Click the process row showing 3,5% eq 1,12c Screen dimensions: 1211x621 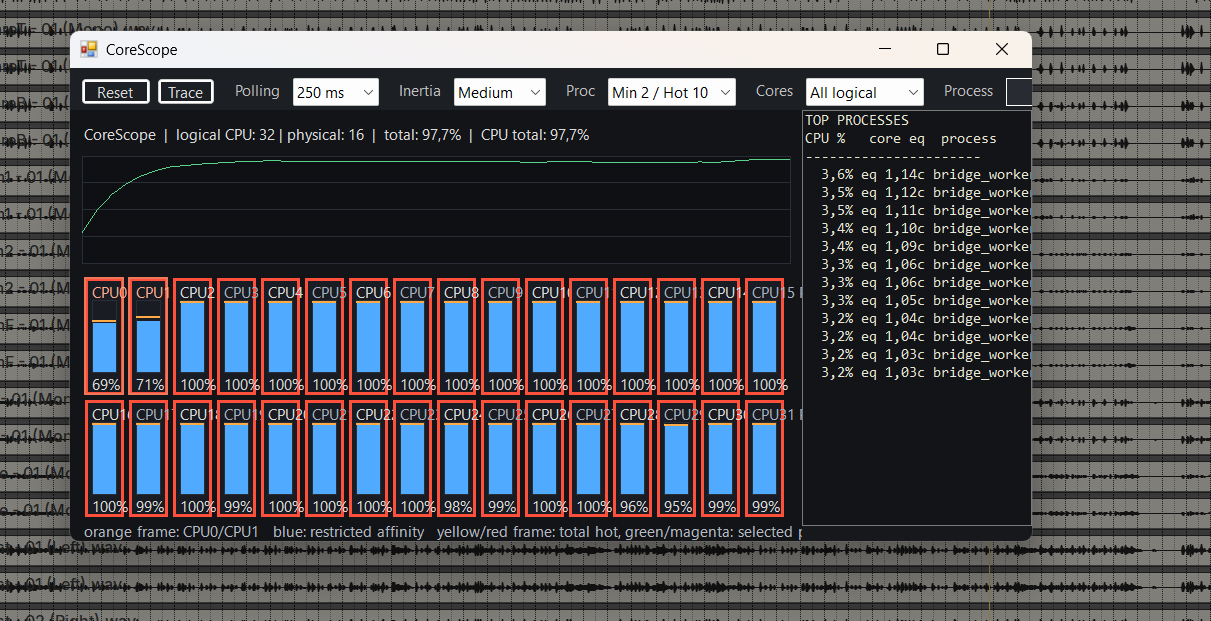tap(917, 192)
